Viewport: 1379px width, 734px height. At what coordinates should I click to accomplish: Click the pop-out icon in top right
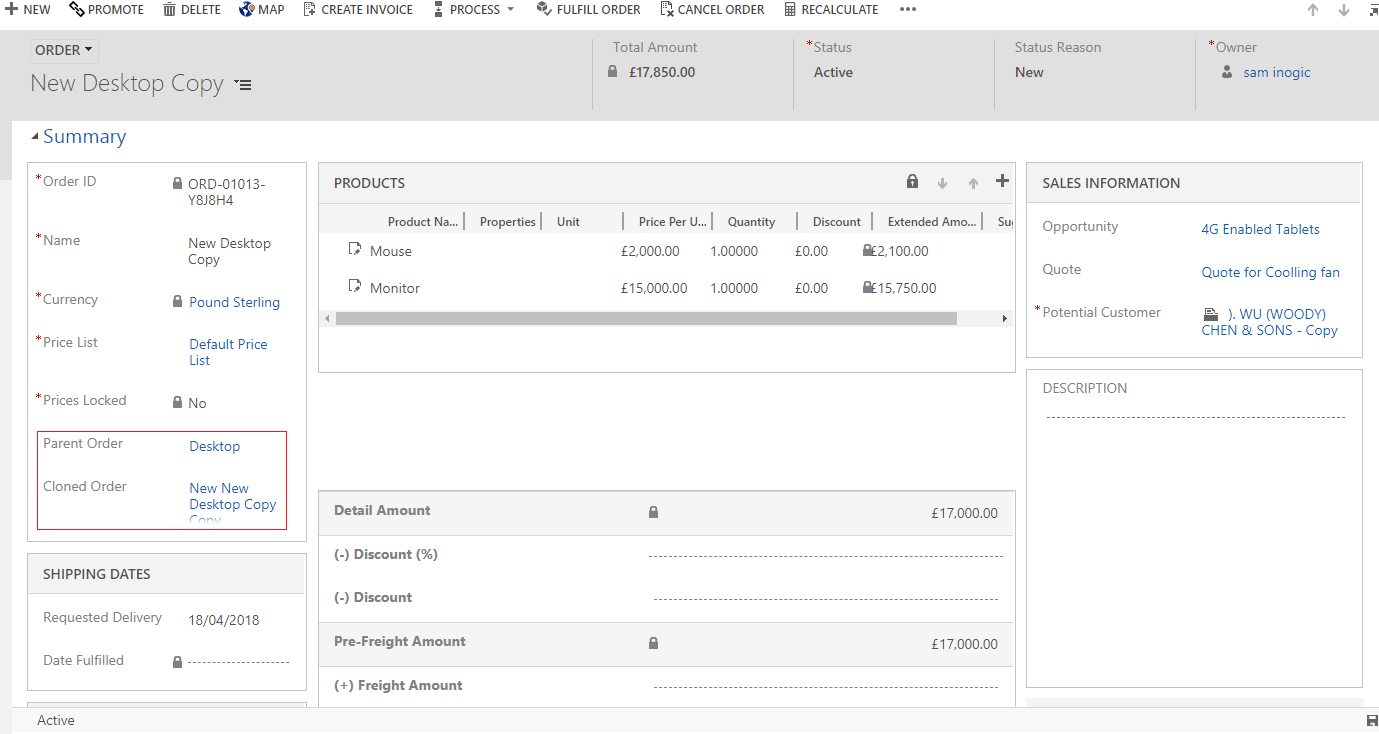(x=1373, y=10)
